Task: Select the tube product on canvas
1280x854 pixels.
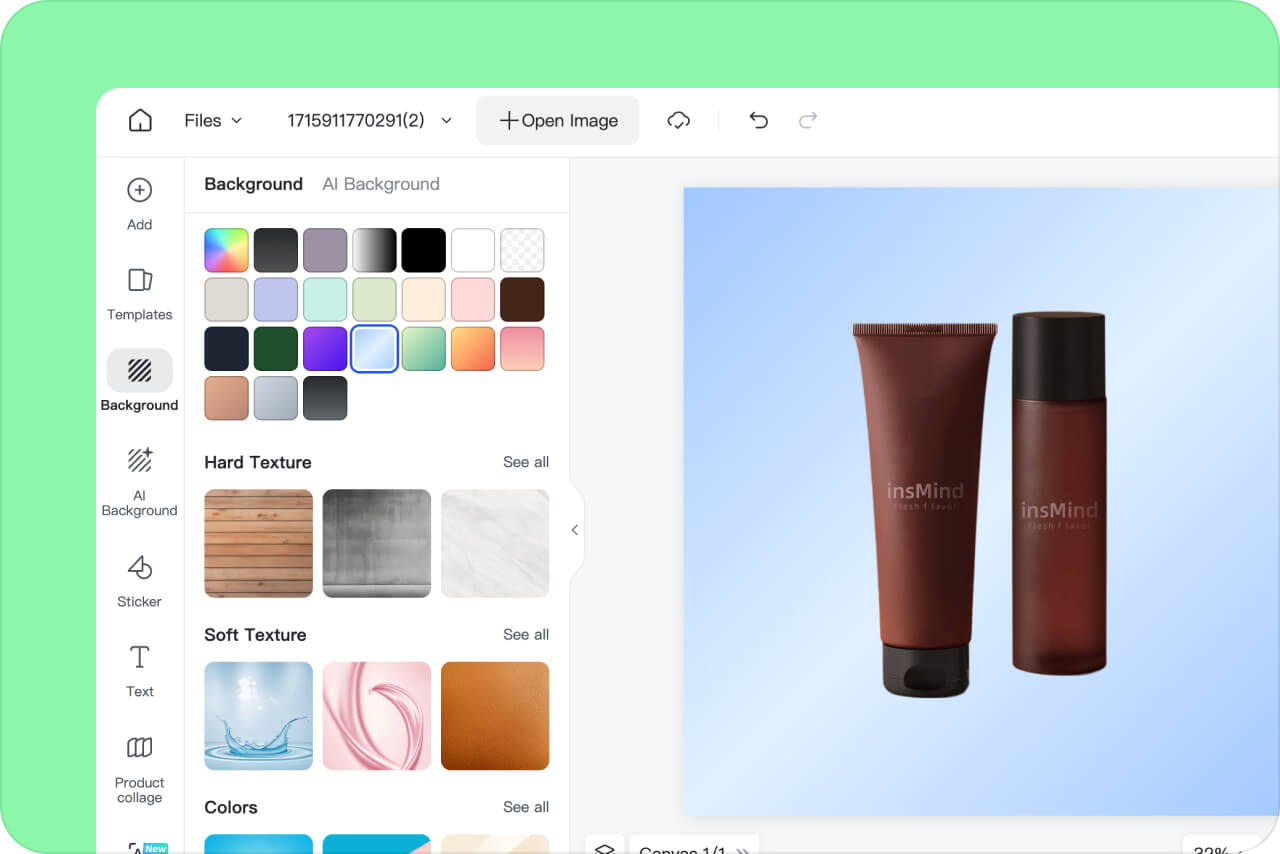Action: [x=925, y=510]
